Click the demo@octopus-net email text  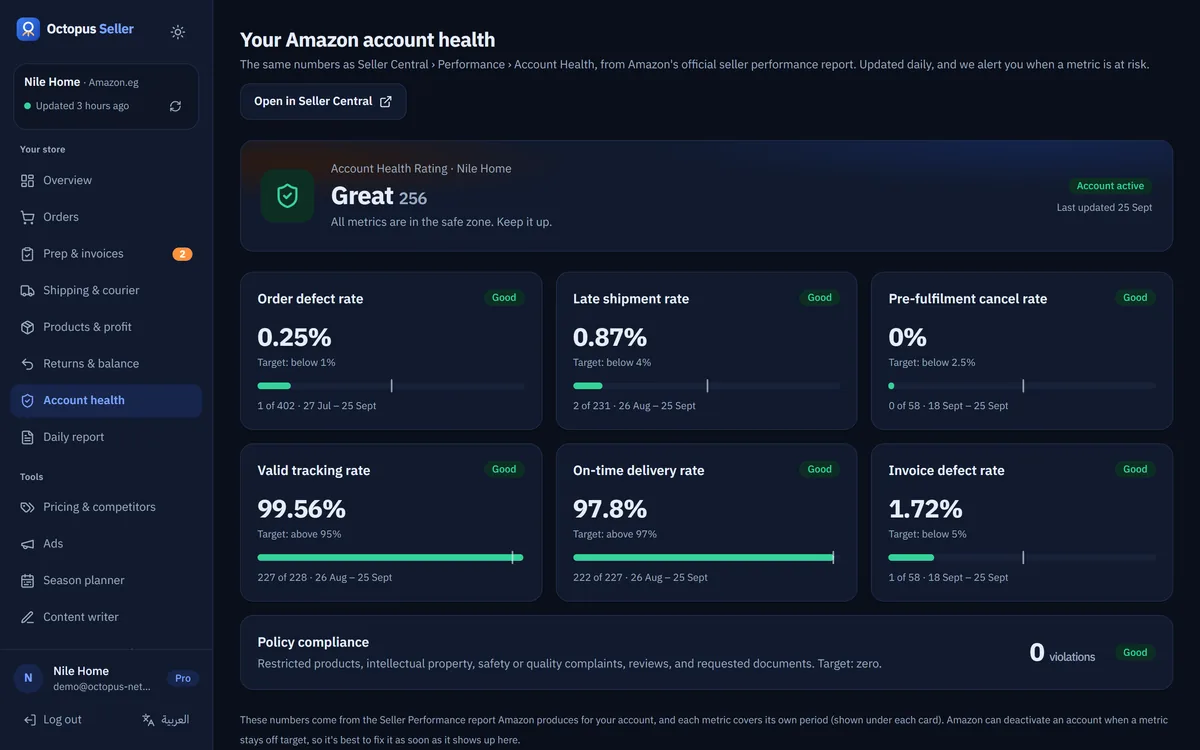[x=102, y=688]
